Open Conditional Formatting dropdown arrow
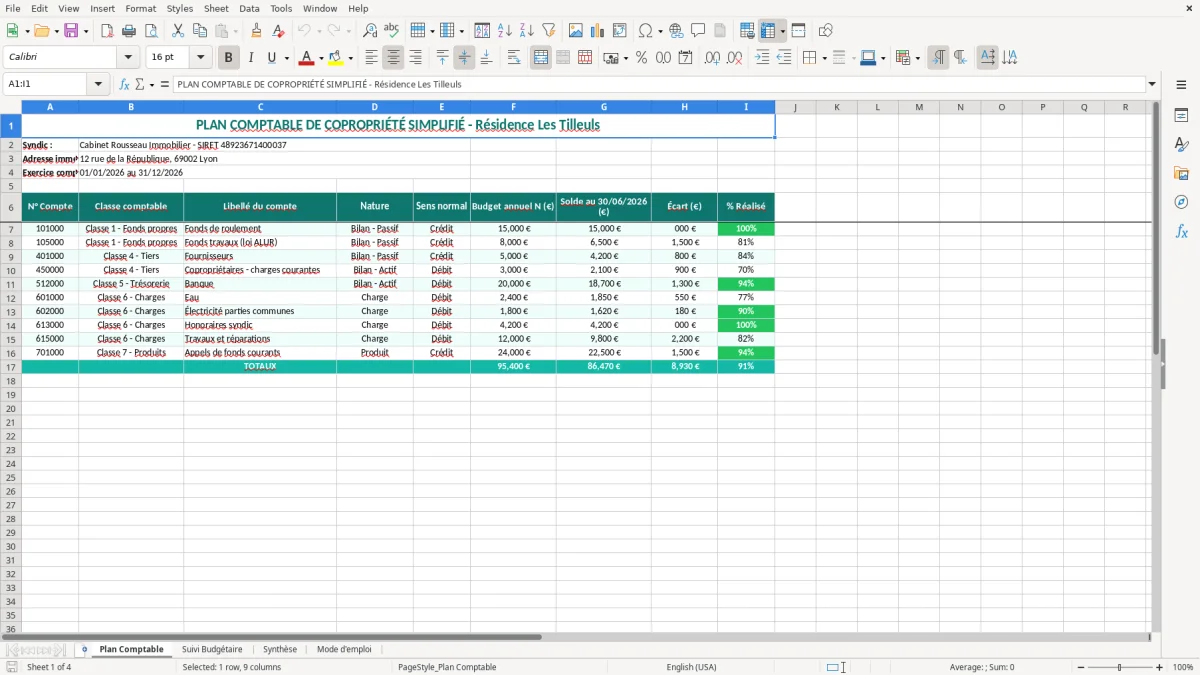The image size is (1200, 675). tap(917, 58)
